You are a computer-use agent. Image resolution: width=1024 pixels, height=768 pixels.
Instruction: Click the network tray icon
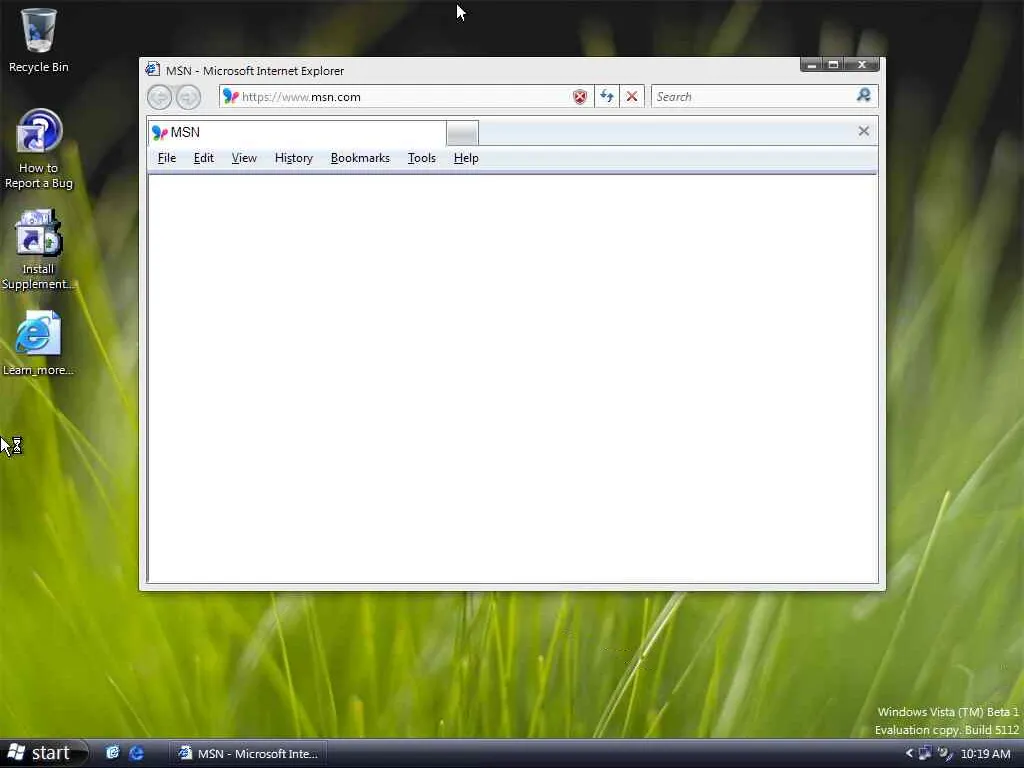pos(925,753)
